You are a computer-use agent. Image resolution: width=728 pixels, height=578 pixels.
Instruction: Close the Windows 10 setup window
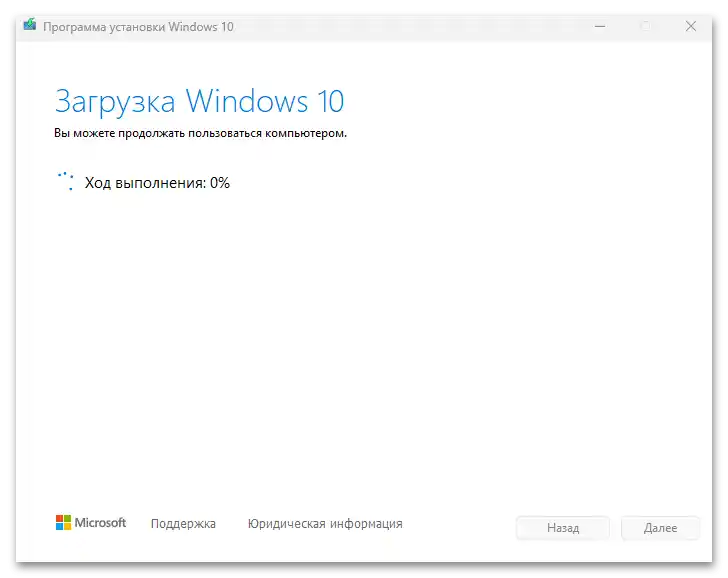[x=691, y=26]
